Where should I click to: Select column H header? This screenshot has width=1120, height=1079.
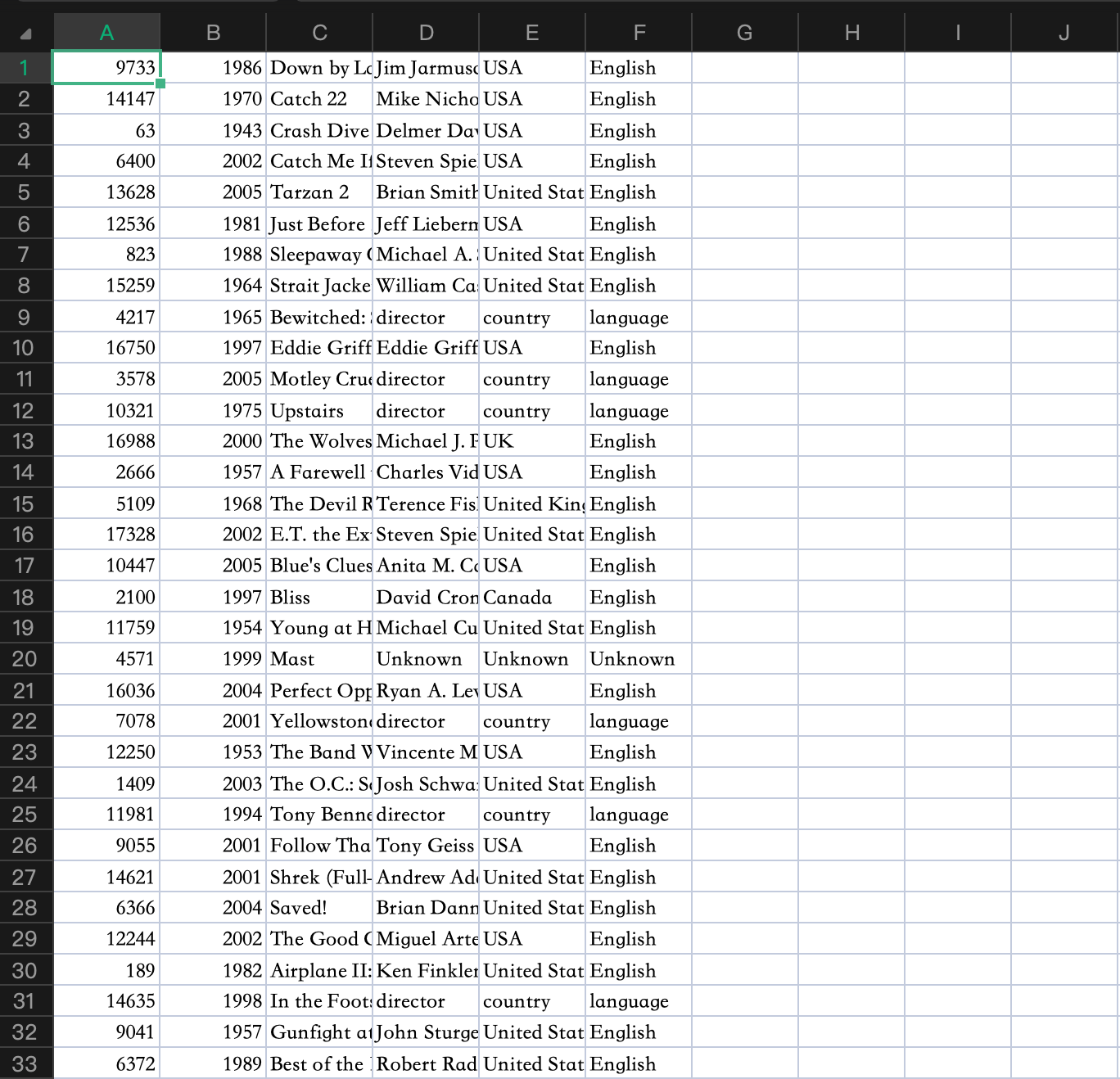coord(851,33)
